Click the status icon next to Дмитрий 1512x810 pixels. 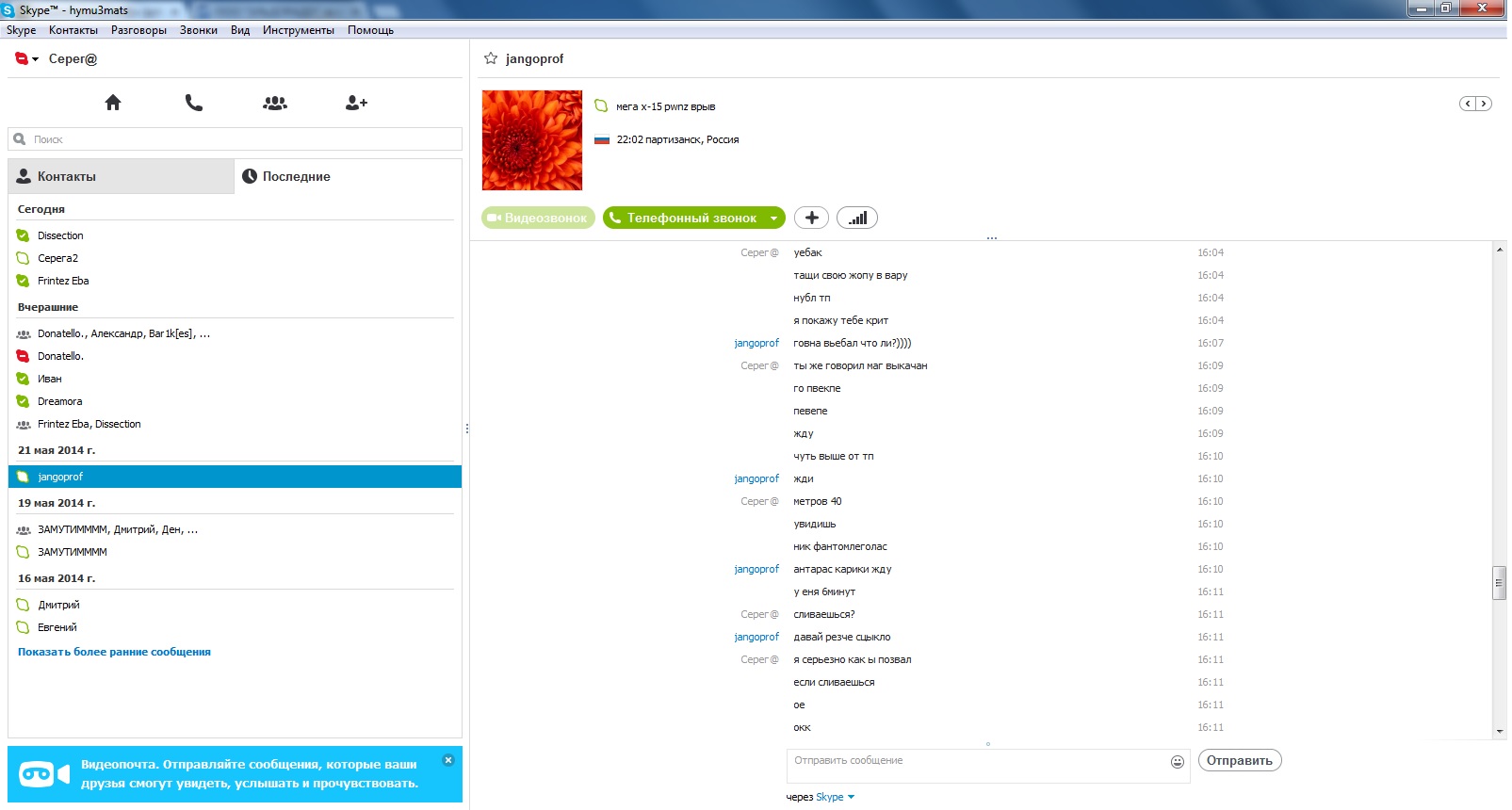point(23,605)
